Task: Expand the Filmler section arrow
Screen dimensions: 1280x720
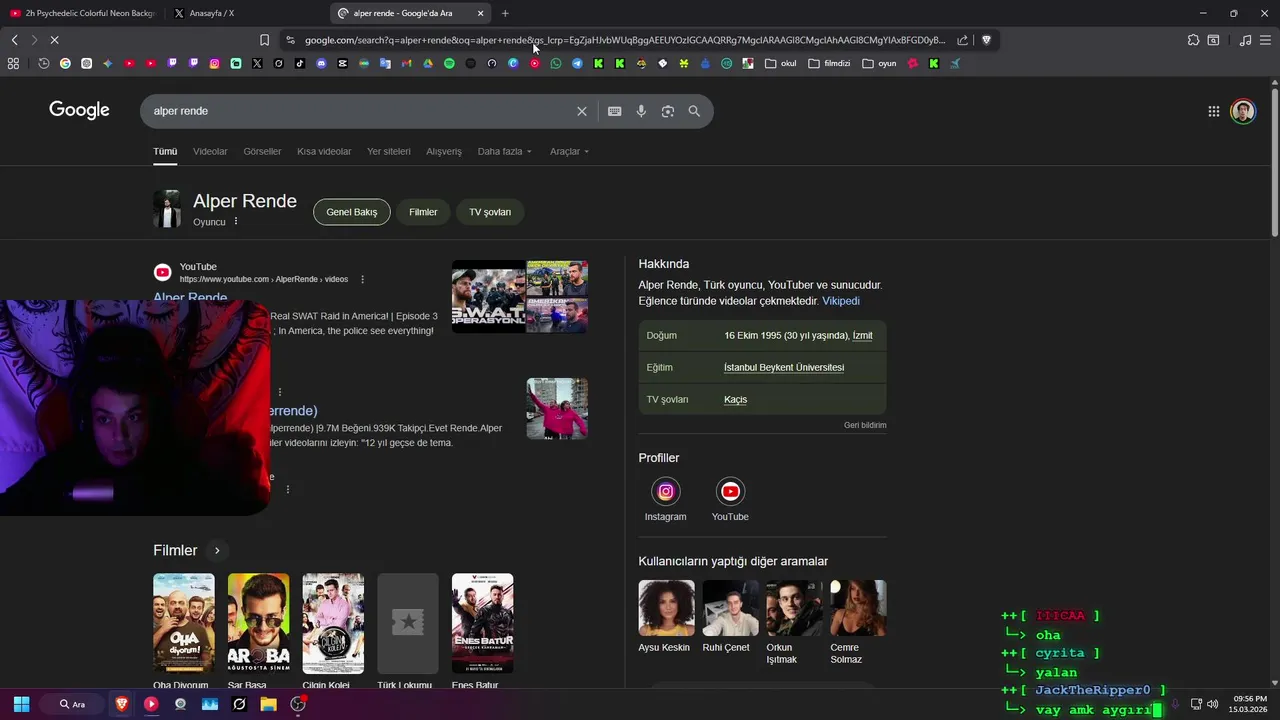Action: point(217,550)
